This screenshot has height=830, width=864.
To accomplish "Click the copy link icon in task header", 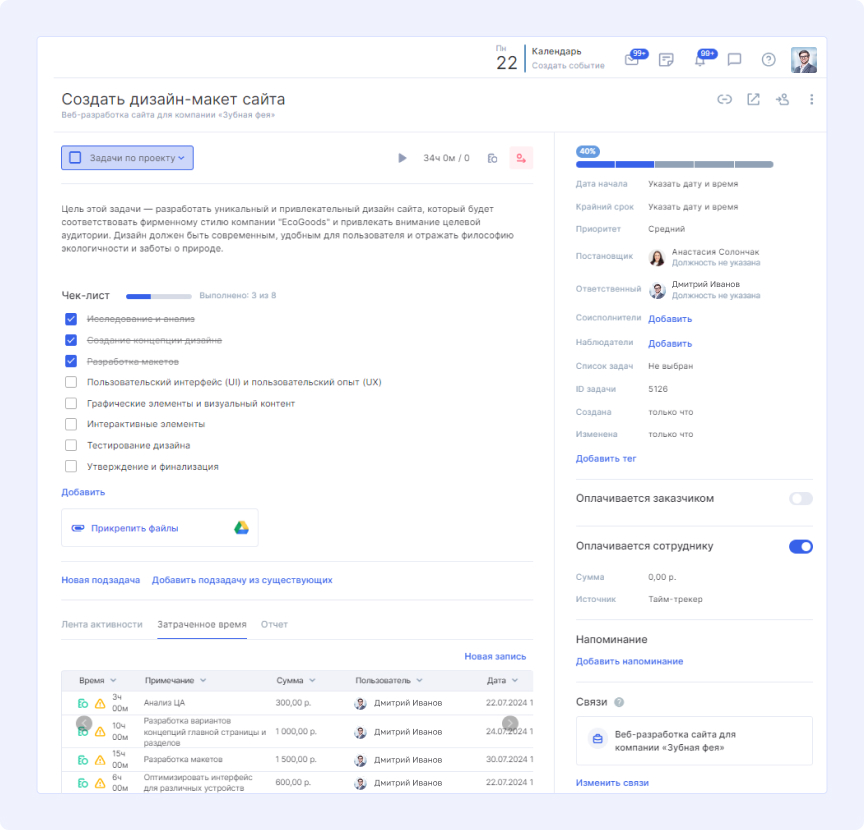I will coord(725,99).
